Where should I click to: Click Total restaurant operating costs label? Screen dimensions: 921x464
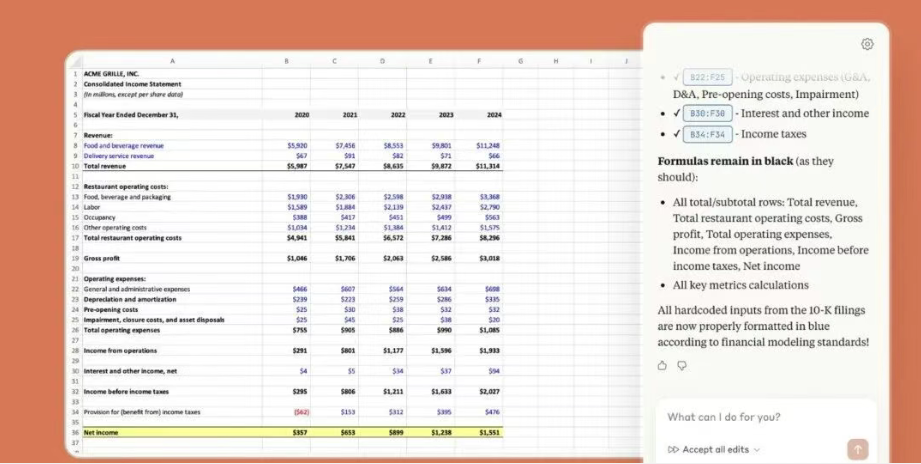pyautogui.click(x=133, y=238)
